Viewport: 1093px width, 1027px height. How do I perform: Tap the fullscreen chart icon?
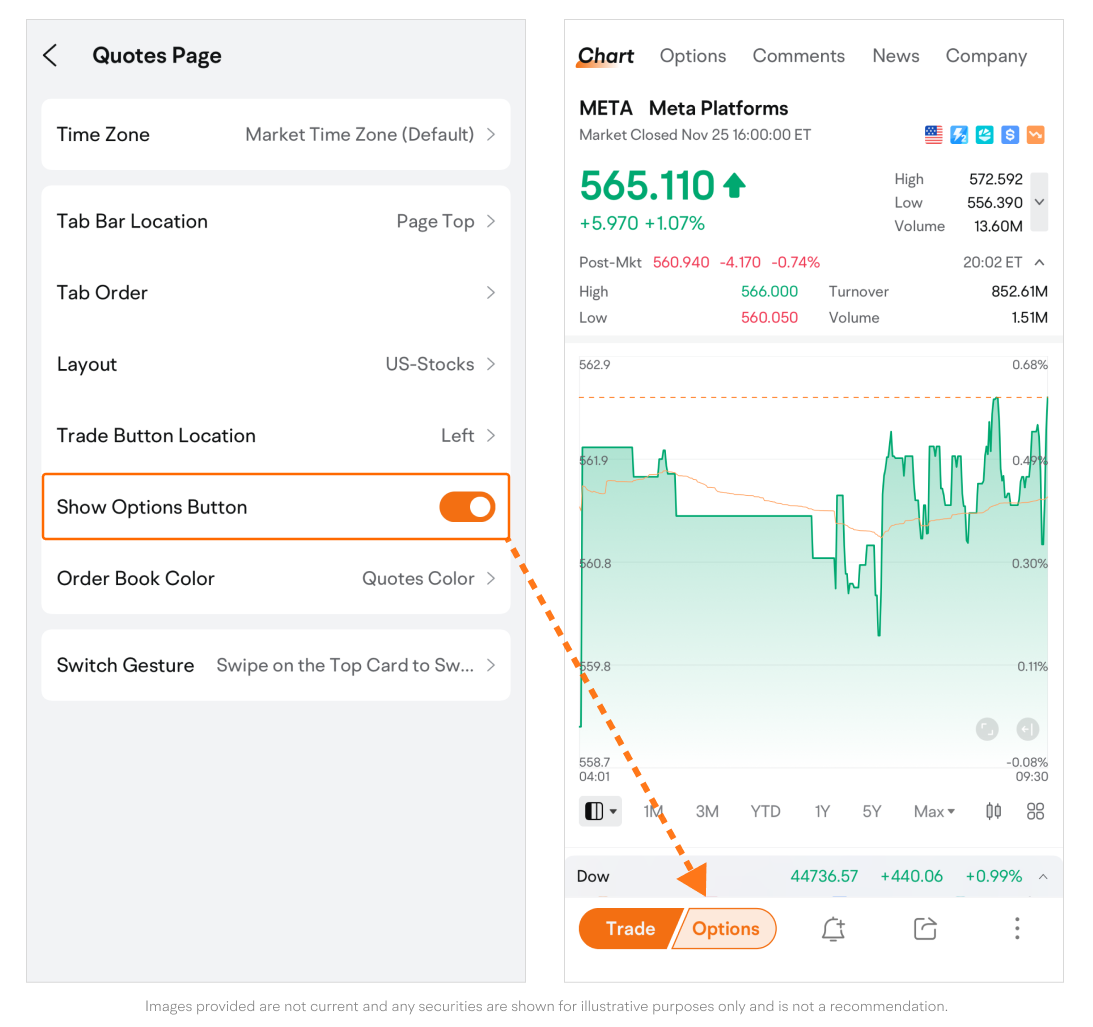(986, 729)
